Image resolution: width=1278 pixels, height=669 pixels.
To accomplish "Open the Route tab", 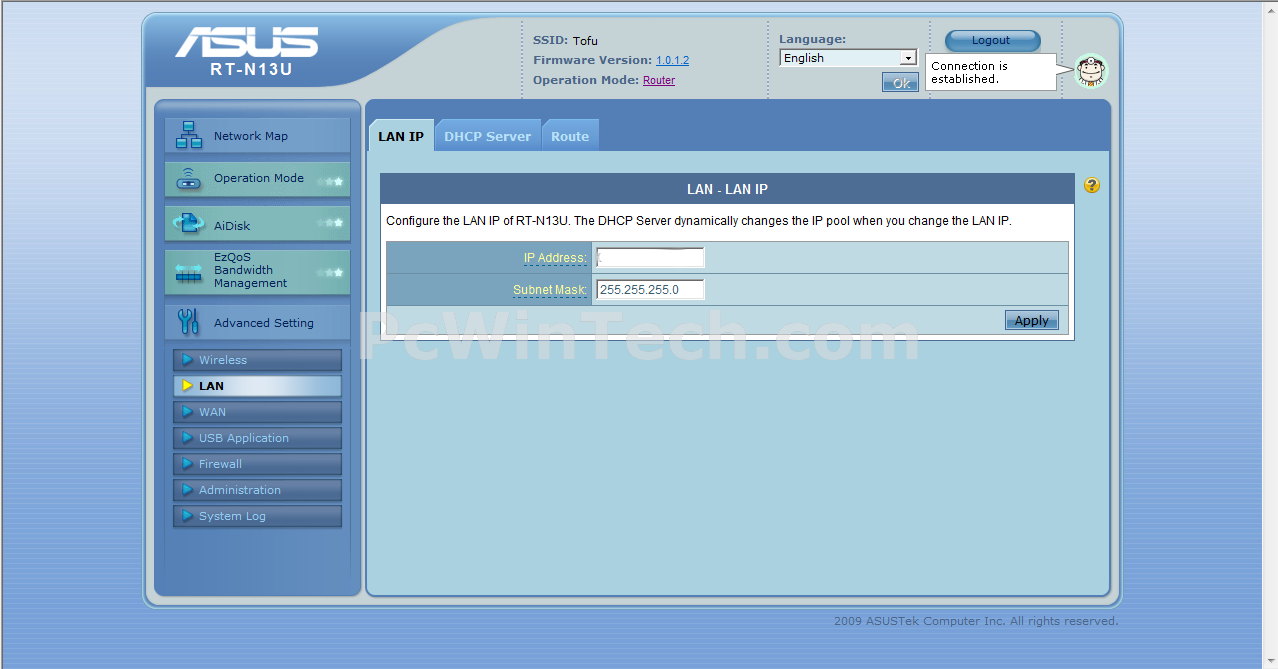I will pos(570,136).
